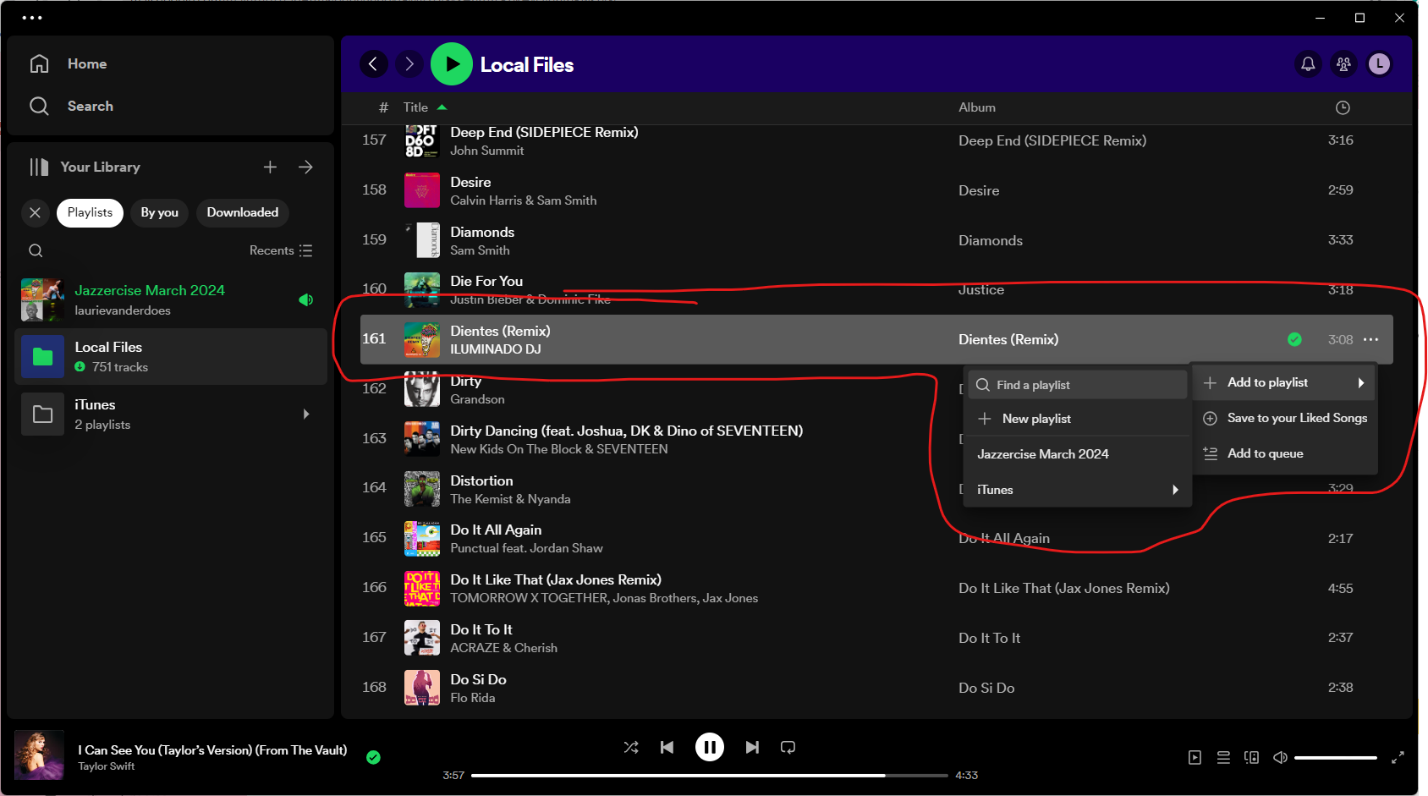Click the Dirty album art thumbnail
Screen dimensions: 1428x796
coord(422,389)
